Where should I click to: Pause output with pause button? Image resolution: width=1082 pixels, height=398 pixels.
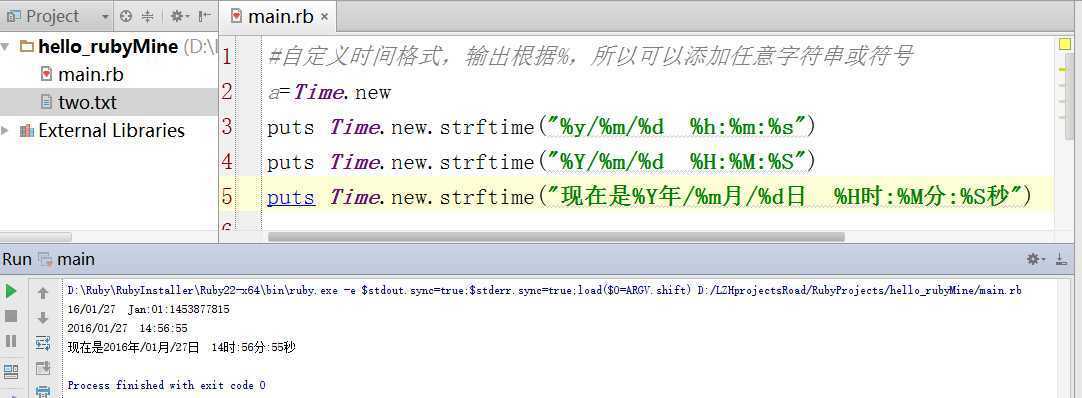click(x=11, y=341)
